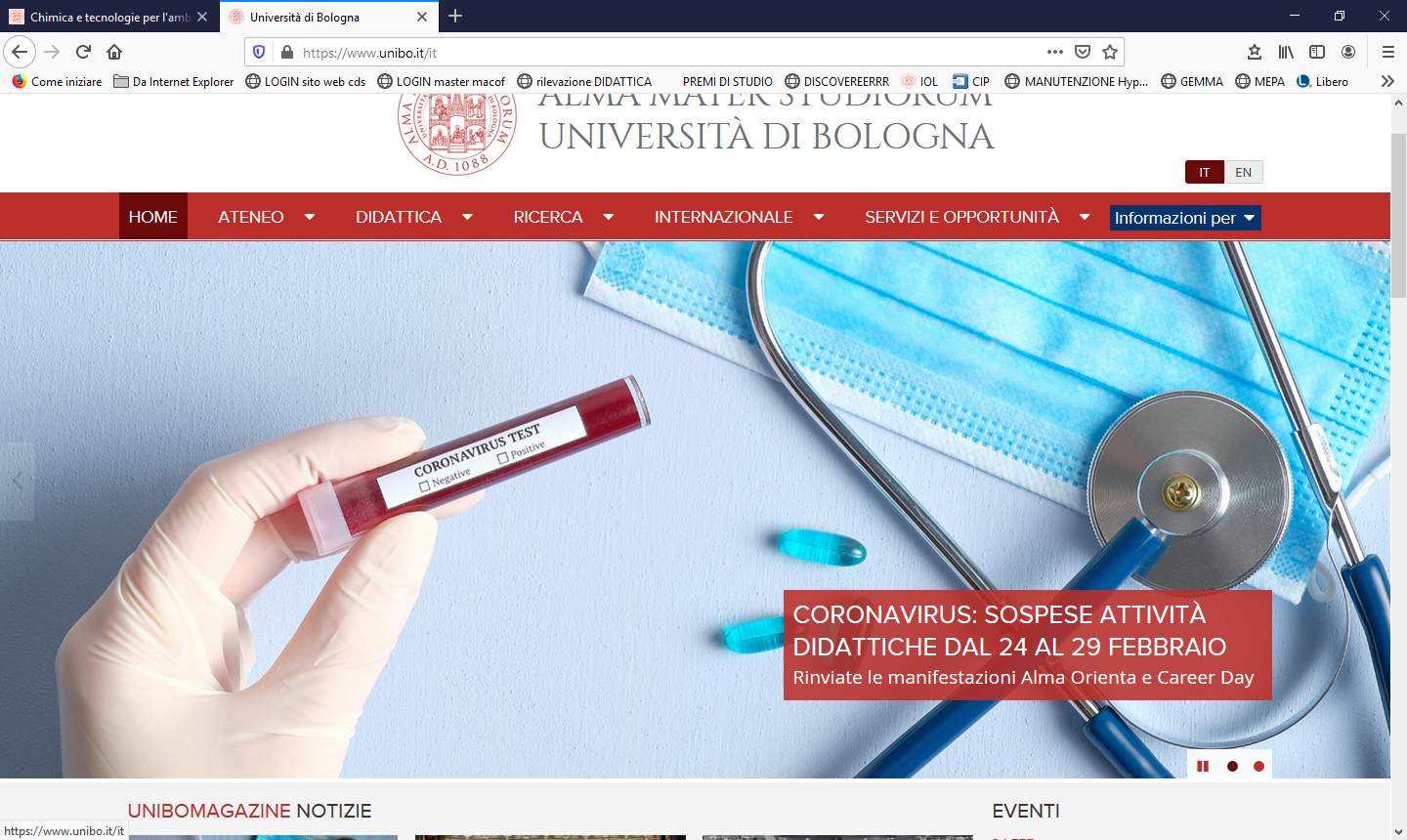Pause the slideshow carousel

[1203, 766]
